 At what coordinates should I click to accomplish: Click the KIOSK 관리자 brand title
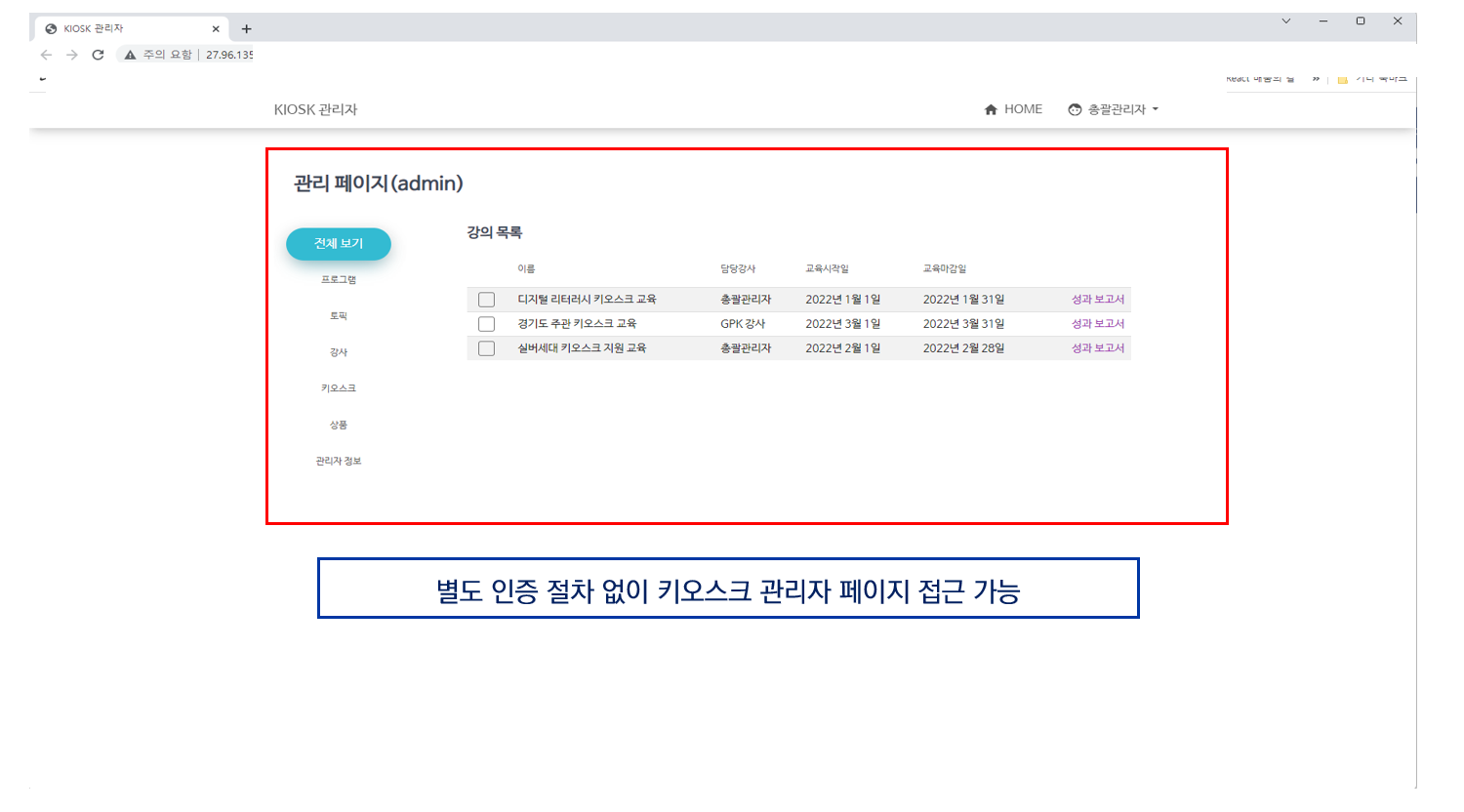tap(315, 109)
